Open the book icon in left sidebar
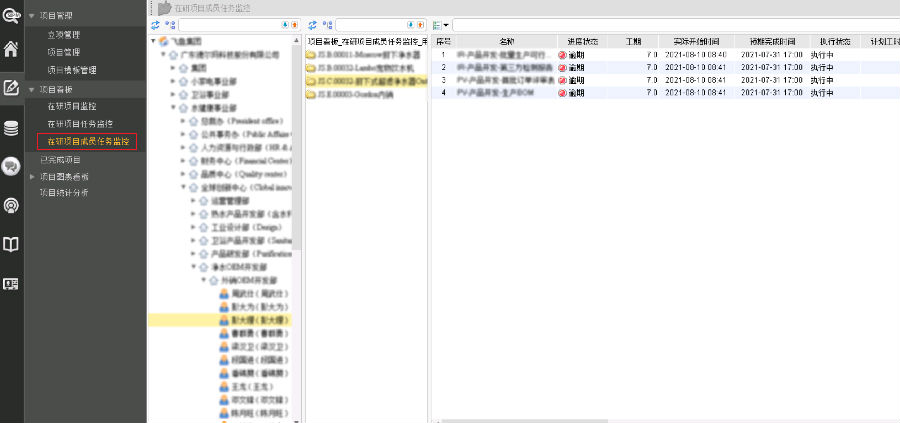 [12, 244]
